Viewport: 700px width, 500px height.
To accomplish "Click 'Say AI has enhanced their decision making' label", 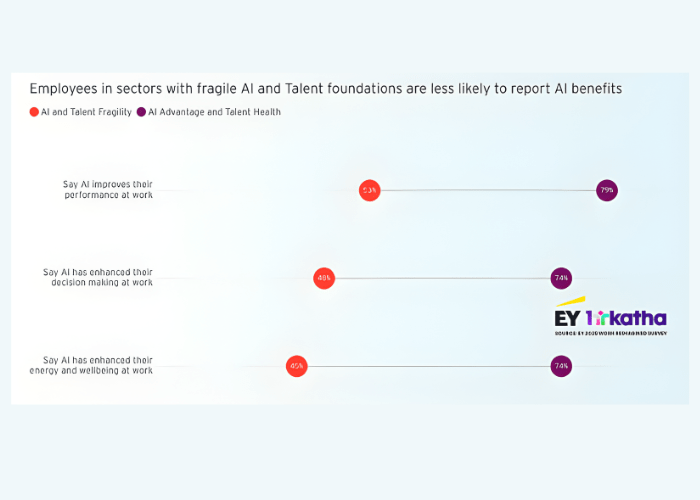I will point(98,277).
